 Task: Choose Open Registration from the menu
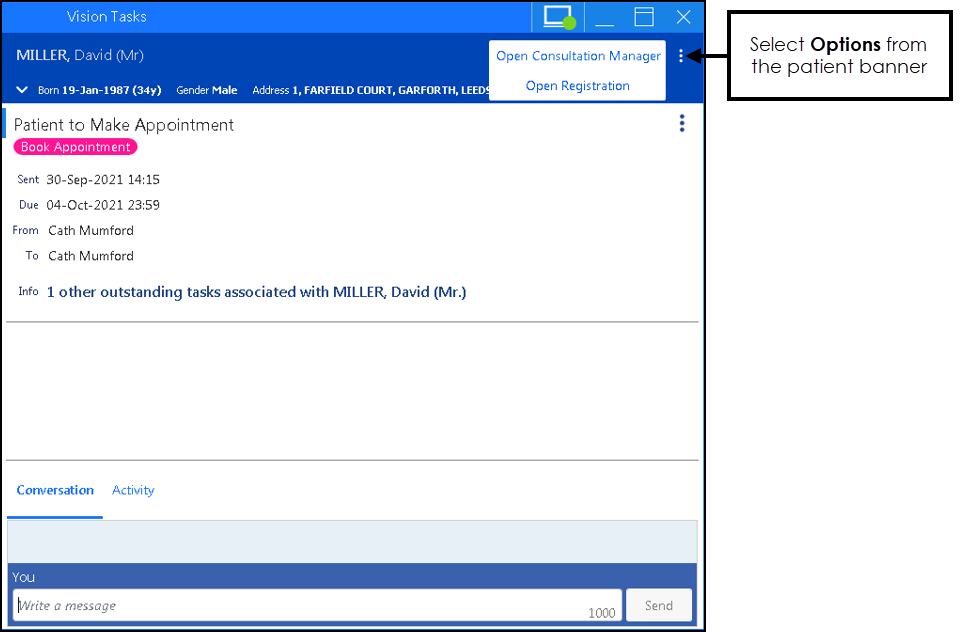click(578, 86)
